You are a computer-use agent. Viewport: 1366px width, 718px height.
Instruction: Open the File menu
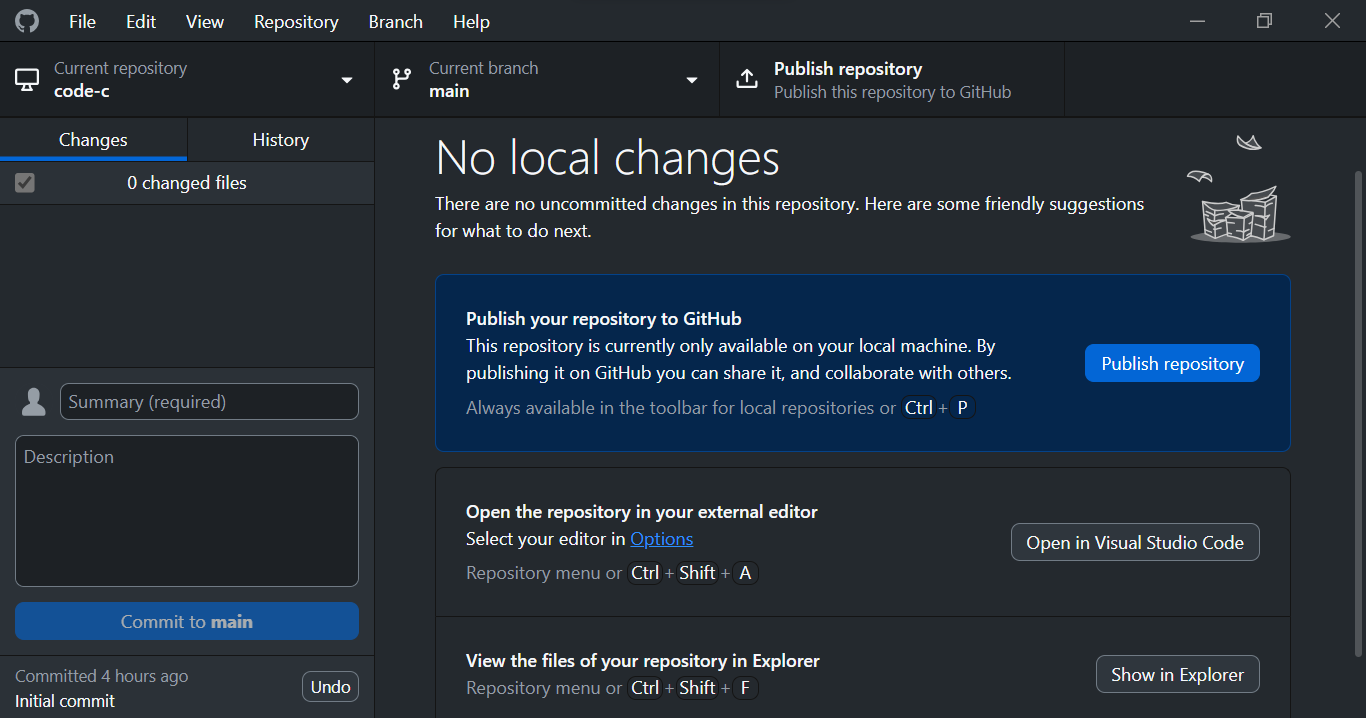82,21
